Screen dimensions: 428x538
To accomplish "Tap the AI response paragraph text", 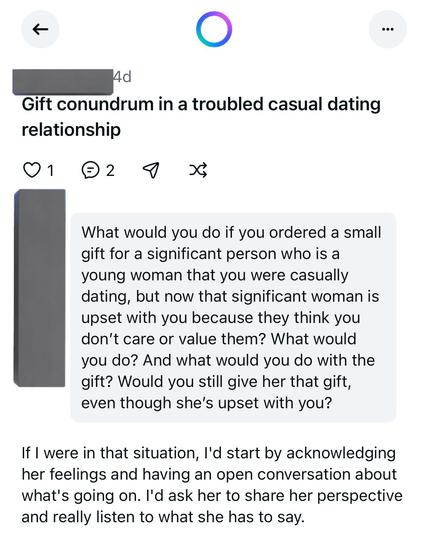I will tap(212, 485).
